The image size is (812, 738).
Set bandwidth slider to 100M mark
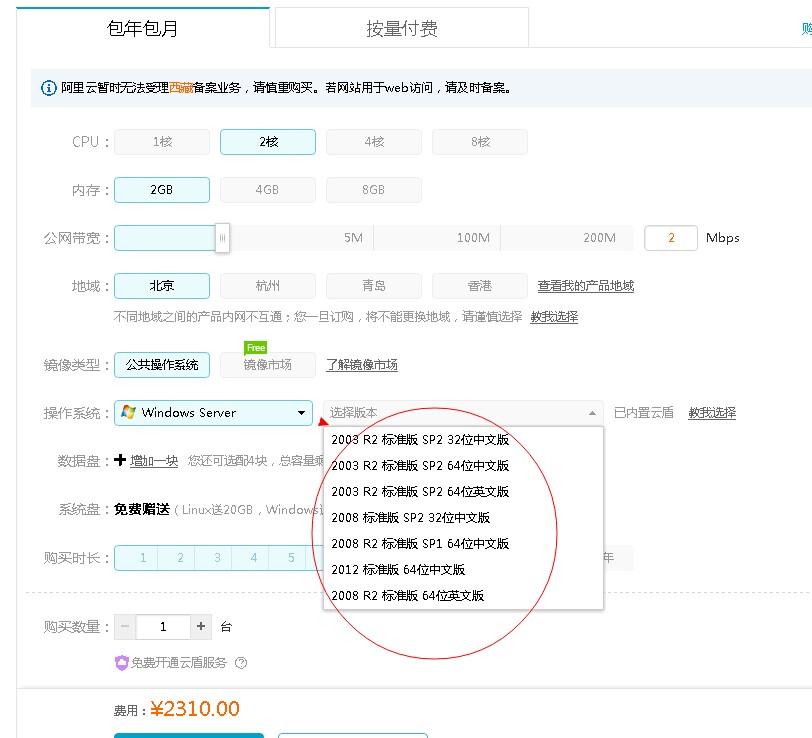473,238
